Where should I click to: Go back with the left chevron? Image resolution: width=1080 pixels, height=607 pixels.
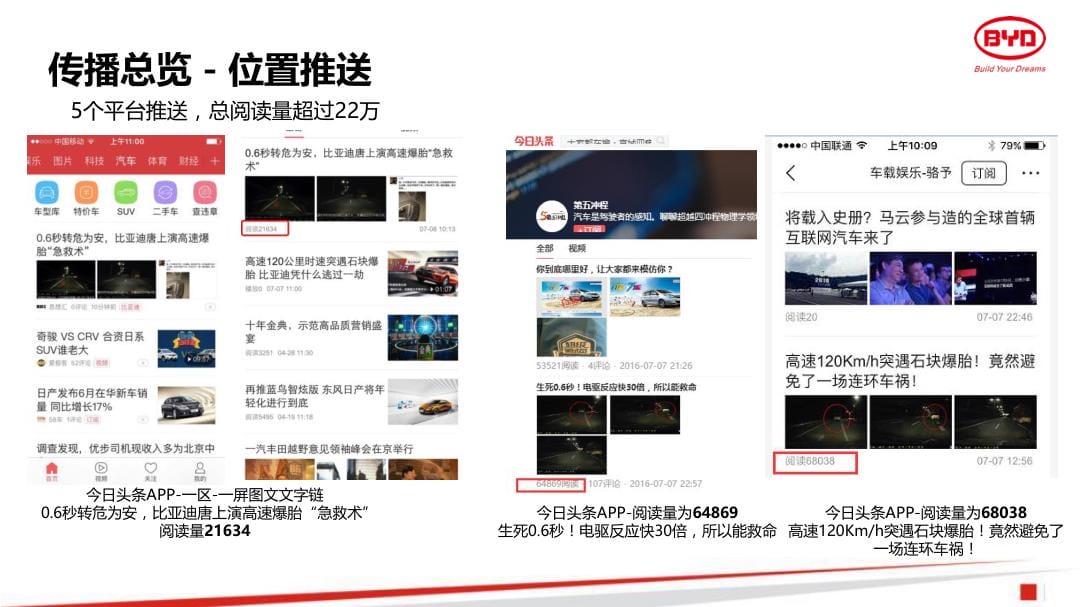click(791, 173)
